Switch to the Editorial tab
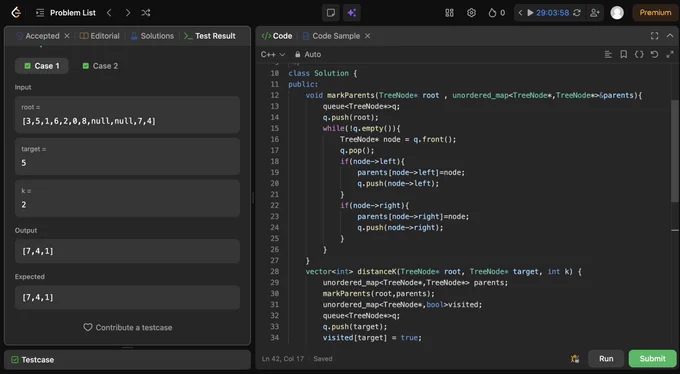The width and height of the screenshot is (680, 374). pos(100,36)
